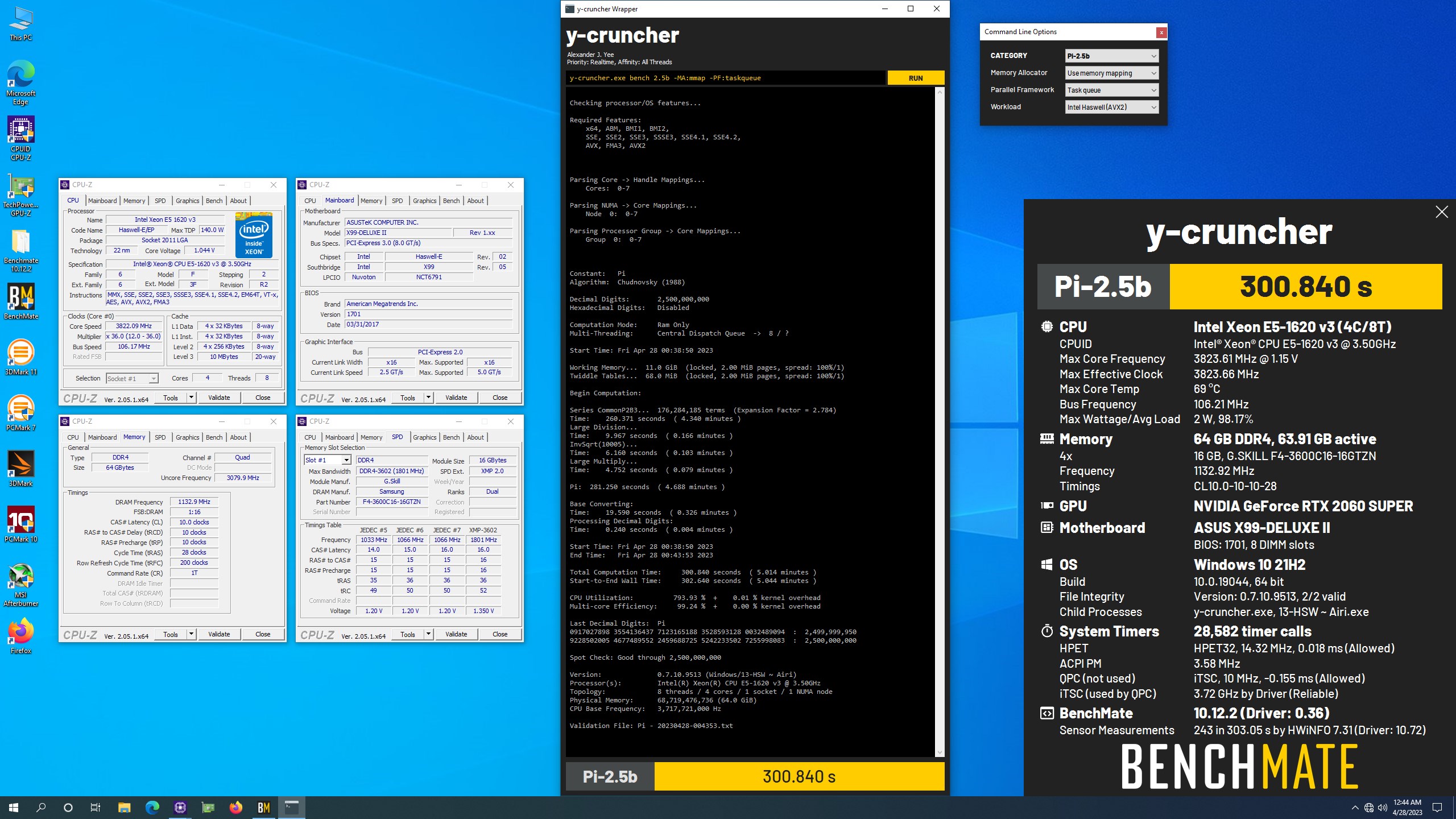This screenshot has height=819, width=1456.
Task: Click Tools button in Memory CPU-Z window
Action: 171,634
